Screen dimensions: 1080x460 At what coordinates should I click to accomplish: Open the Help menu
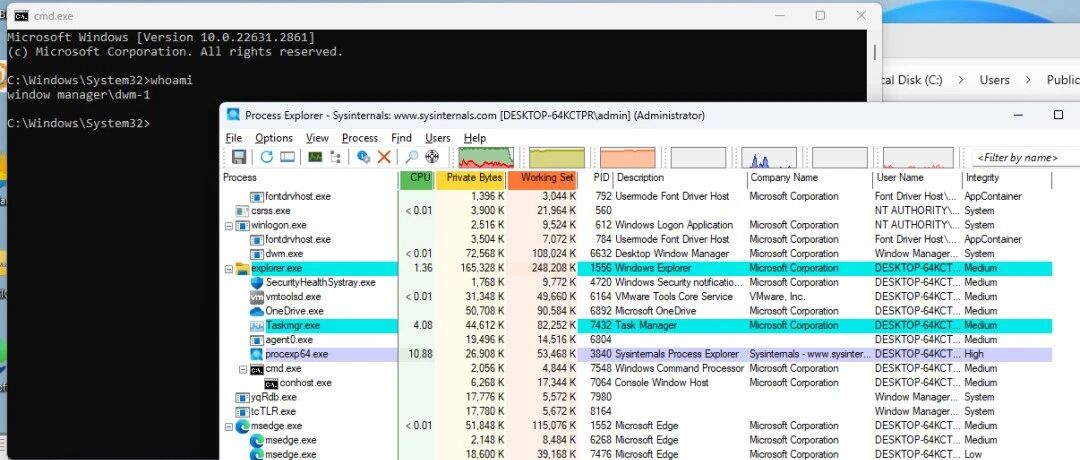pos(475,138)
